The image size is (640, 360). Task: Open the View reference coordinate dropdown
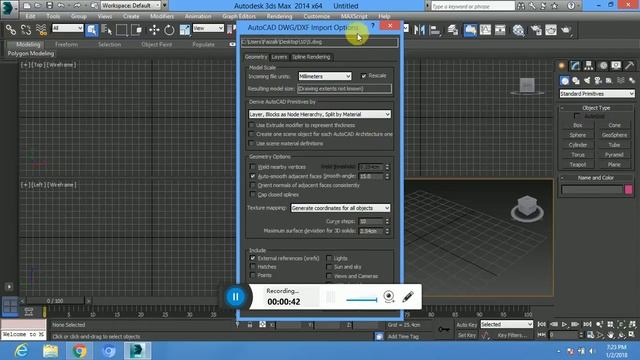208,28
